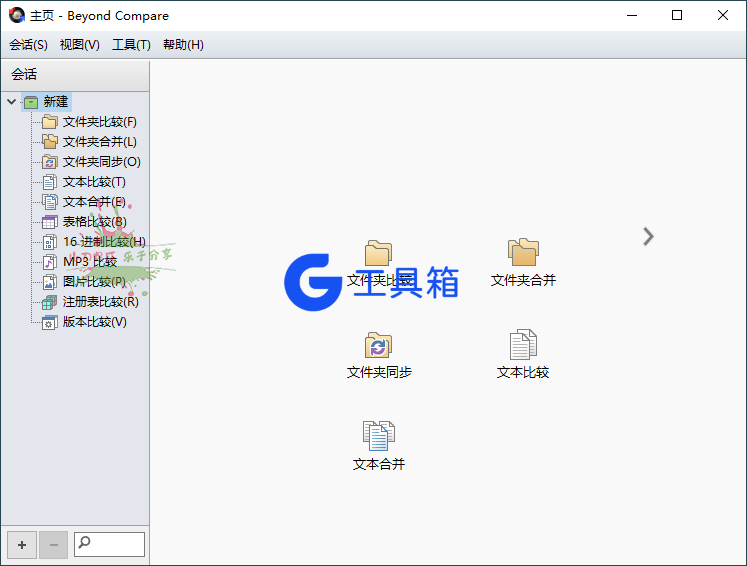Select 文件夹合并(L) text in session tree
Image resolution: width=747 pixels, height=566 pixels.
click(x=100, y=142)
